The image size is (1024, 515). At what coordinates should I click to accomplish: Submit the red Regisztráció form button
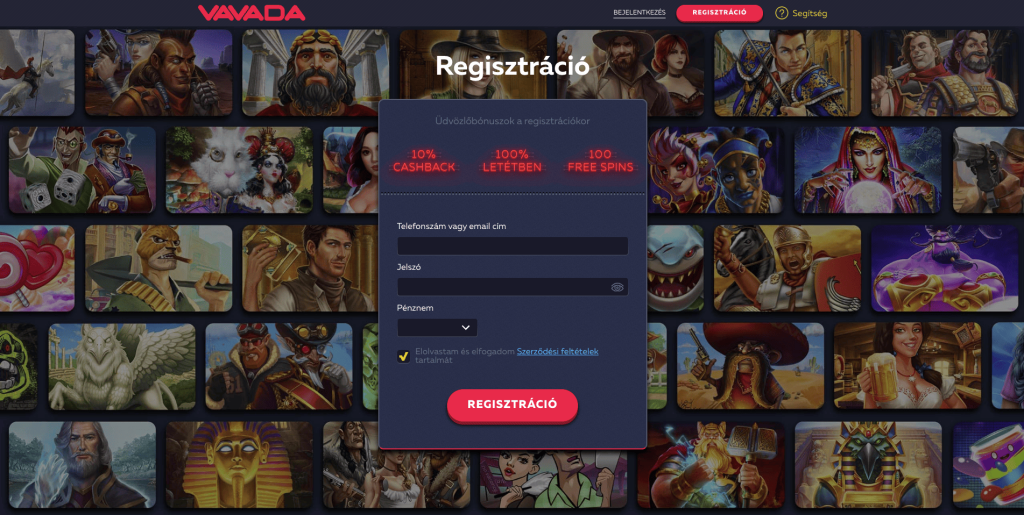tap(513, 405)
